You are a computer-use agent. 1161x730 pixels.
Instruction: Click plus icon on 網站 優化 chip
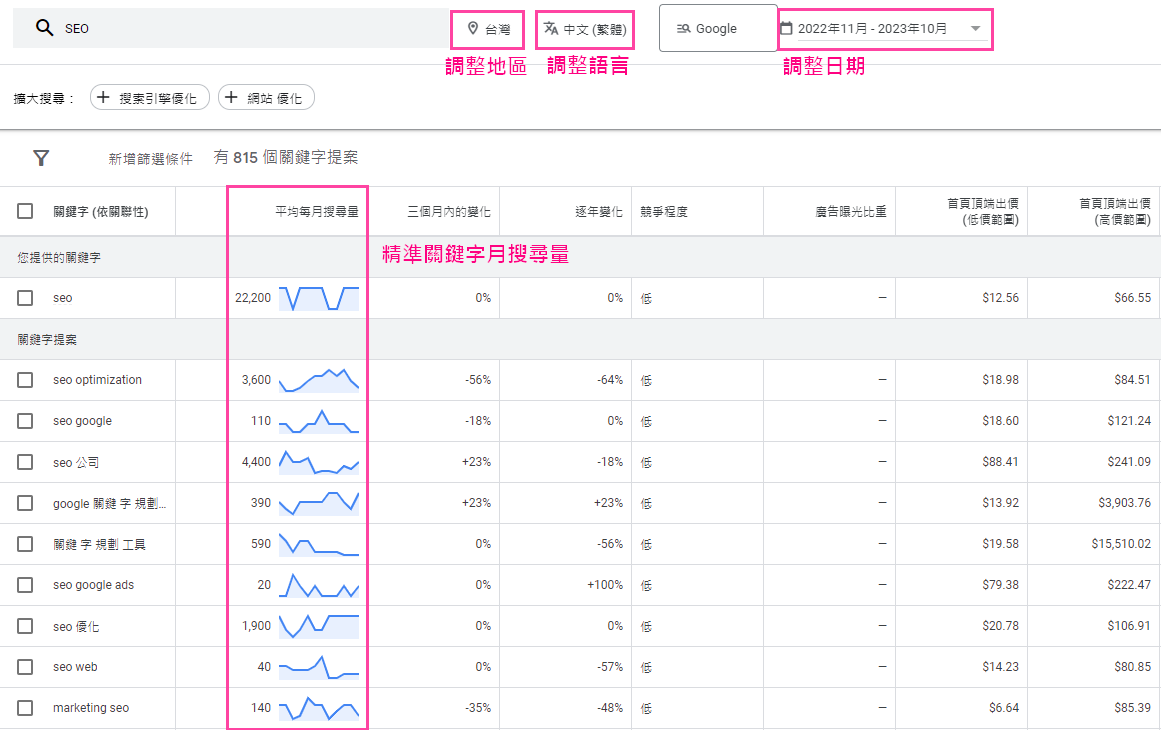[x=231, y=97]
